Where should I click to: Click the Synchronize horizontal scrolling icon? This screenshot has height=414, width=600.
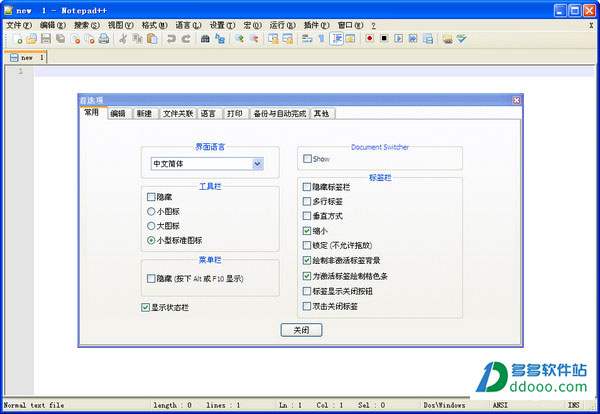coord(287,39)
